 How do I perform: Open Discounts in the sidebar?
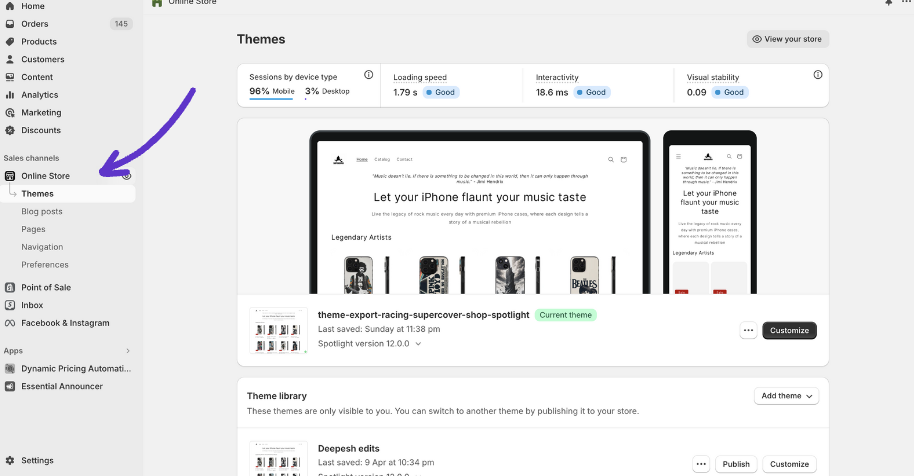(41, 131)
